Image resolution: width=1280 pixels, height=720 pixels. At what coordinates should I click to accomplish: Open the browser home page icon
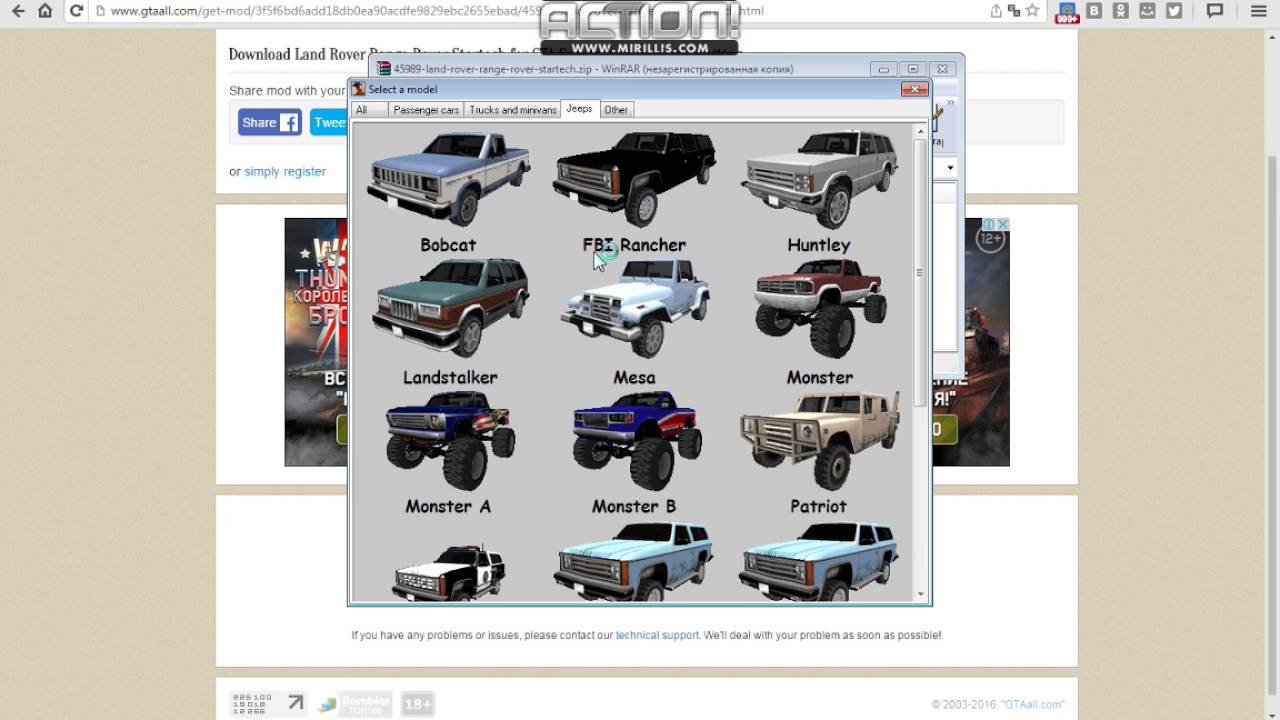click(x=45, y=11)
